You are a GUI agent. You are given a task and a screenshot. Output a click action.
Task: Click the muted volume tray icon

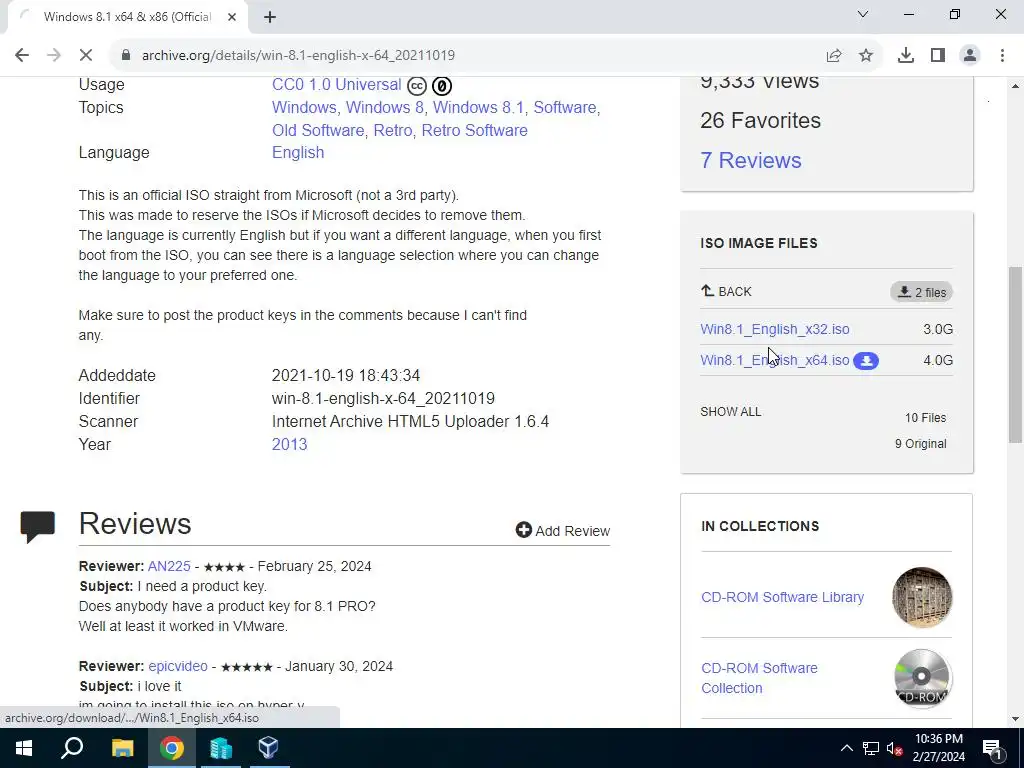[895, 748]
